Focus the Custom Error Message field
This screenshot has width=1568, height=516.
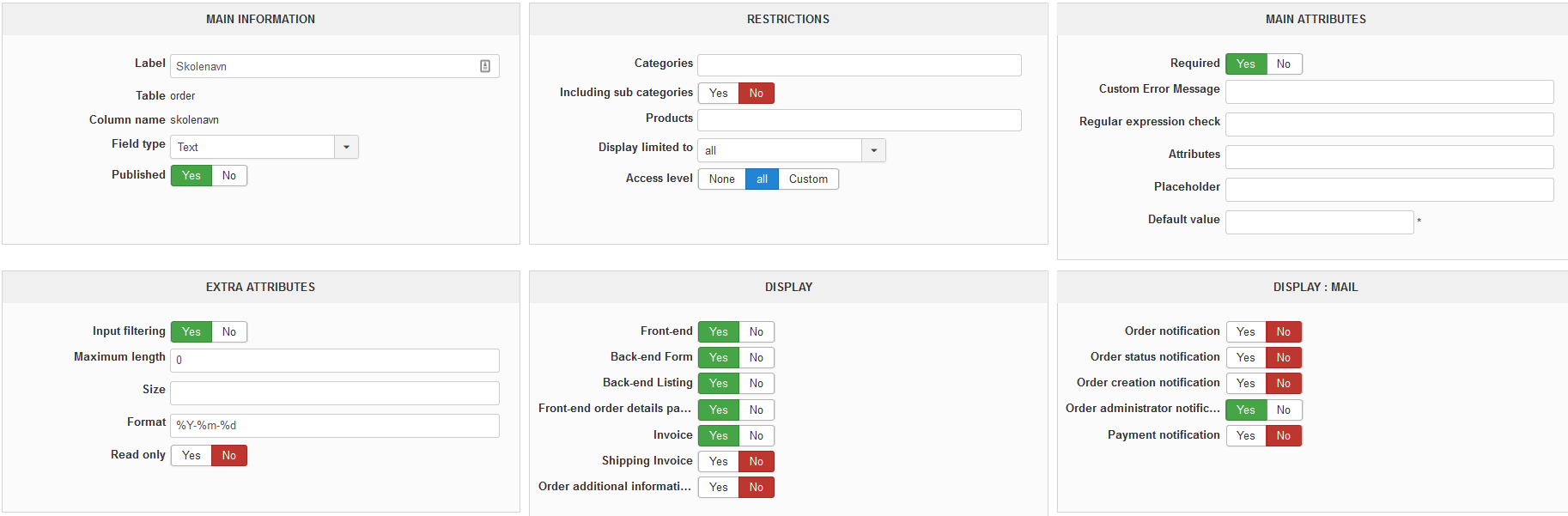click(1389, 92)
